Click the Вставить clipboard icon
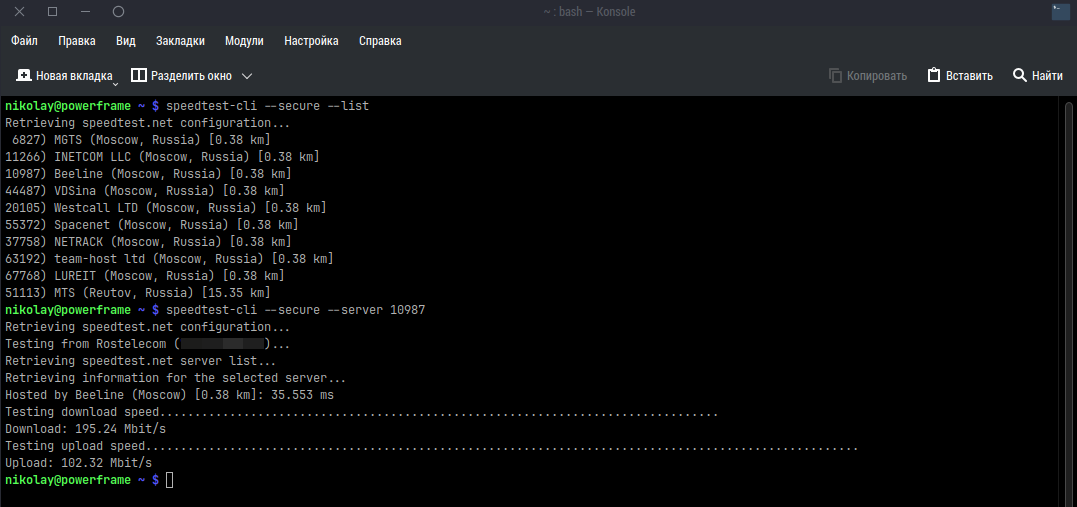This screenshot has height=507, width=1077. point(934,75)
